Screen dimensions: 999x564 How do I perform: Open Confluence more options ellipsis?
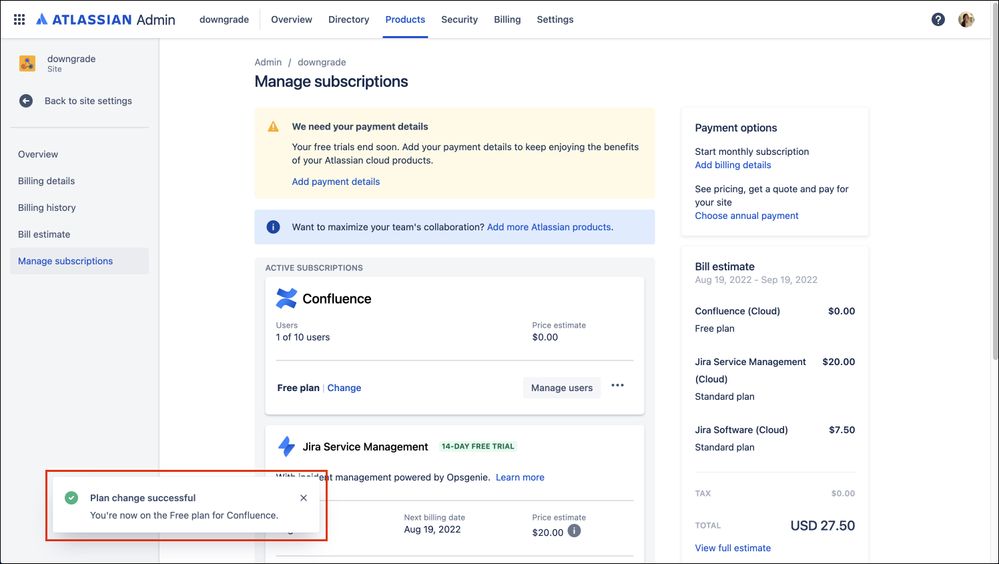(x=617, y=386)
